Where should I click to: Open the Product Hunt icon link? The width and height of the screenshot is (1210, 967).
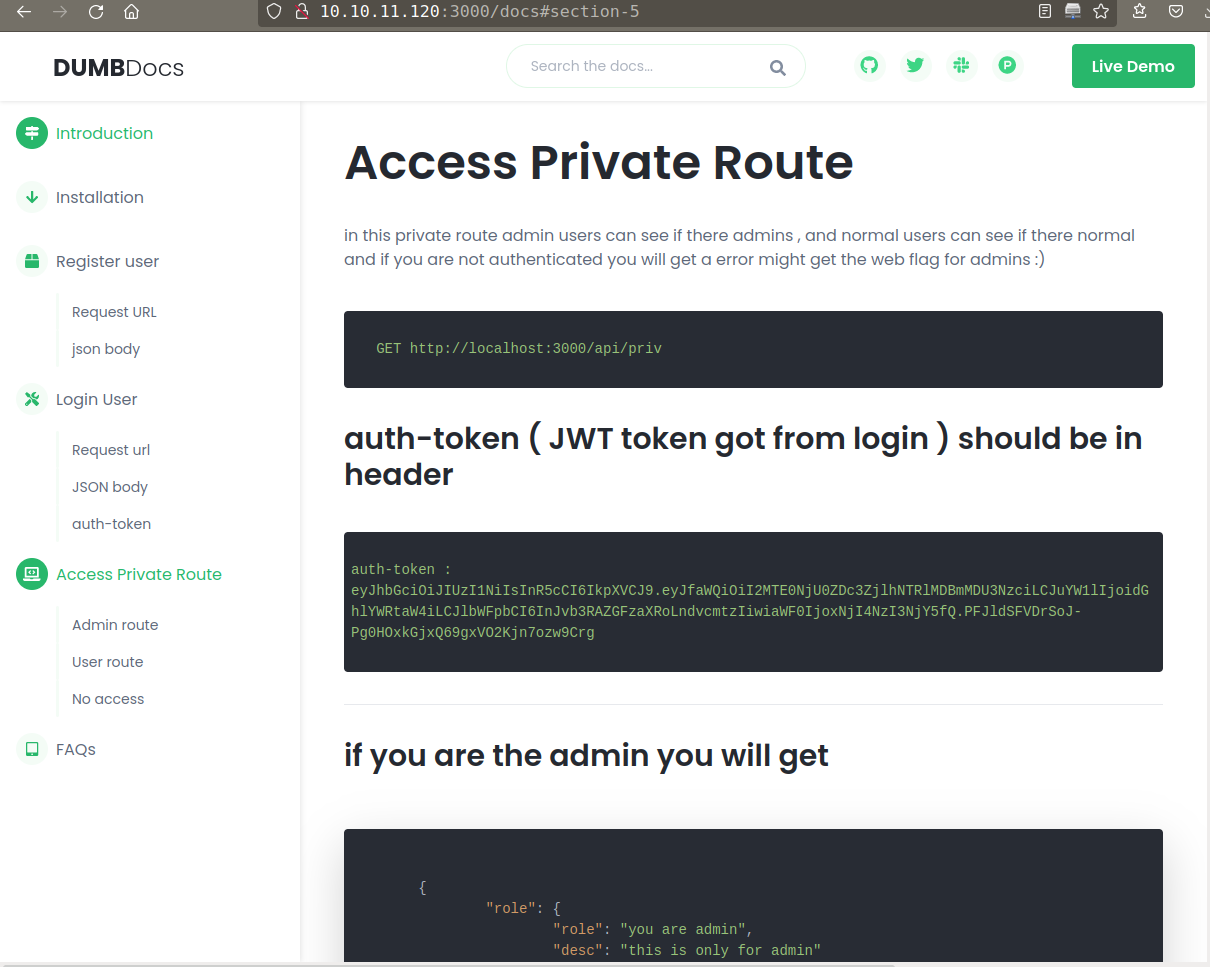coord(1007,66)
